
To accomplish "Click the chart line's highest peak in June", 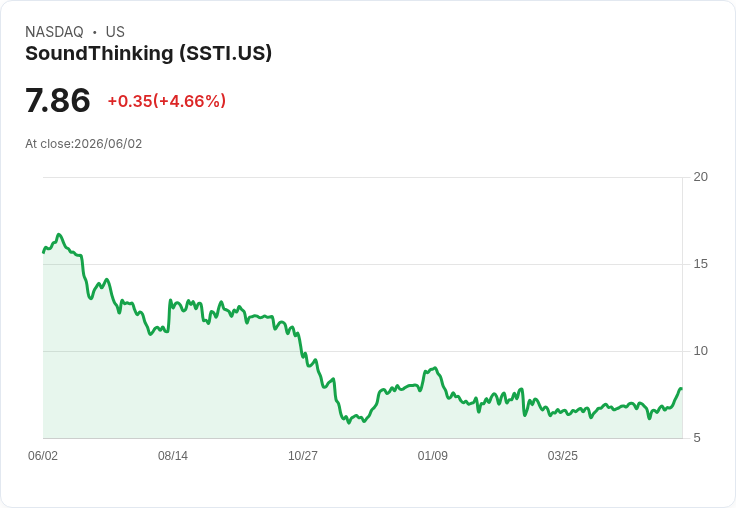I will coord(59,234).
